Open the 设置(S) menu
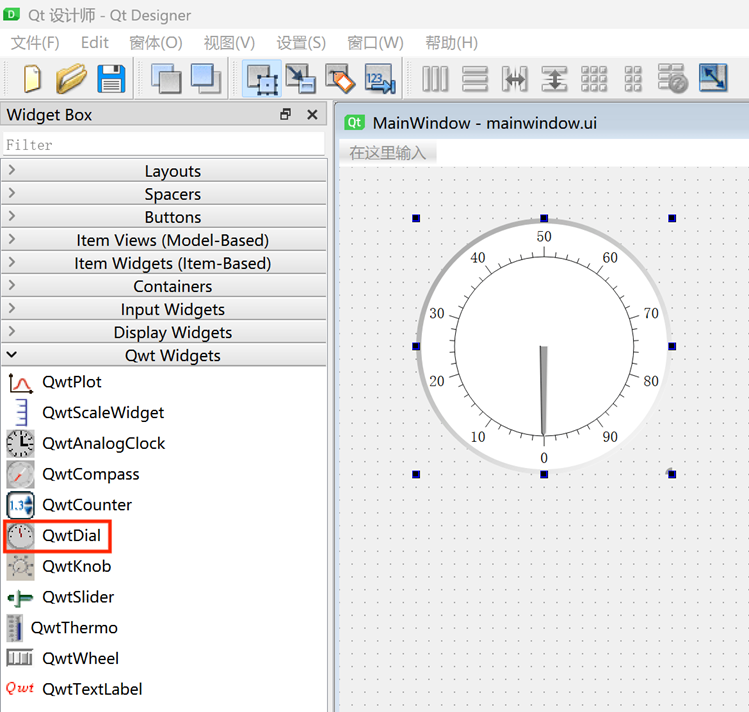The image size is (749, 712). (301, 43)
